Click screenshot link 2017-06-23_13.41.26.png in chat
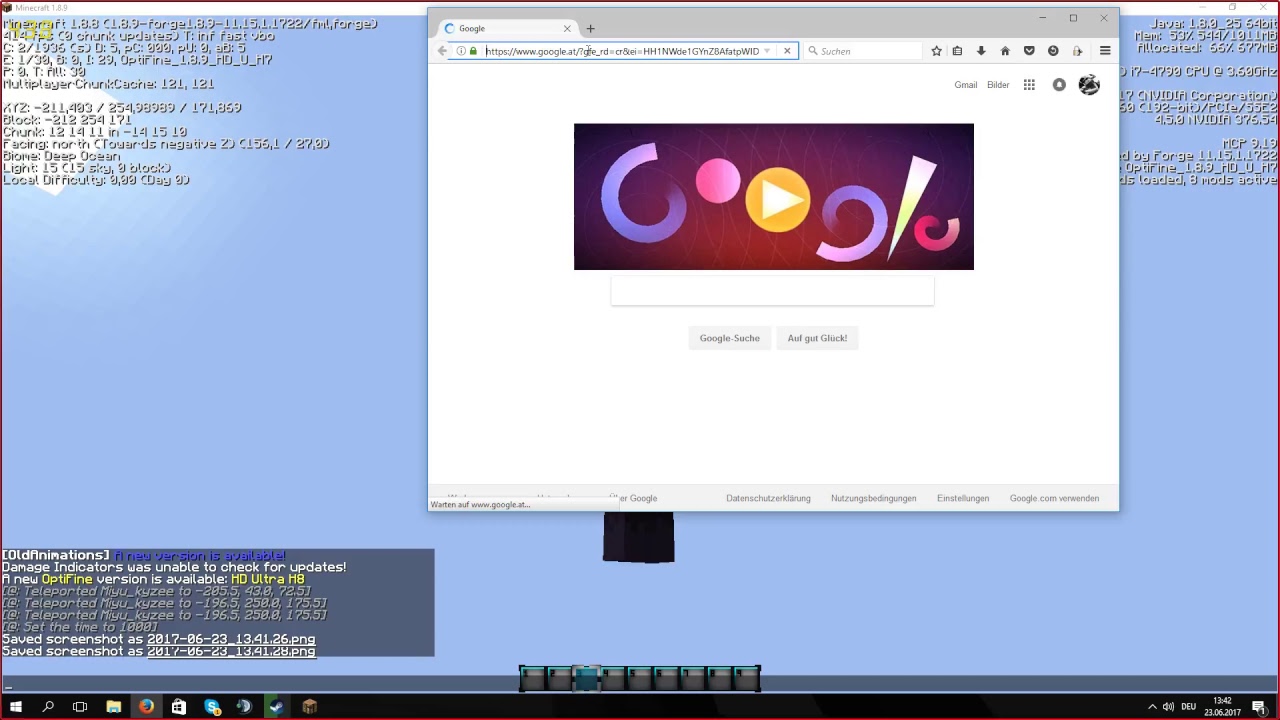 pyautogui.click(x=231, y=639)
